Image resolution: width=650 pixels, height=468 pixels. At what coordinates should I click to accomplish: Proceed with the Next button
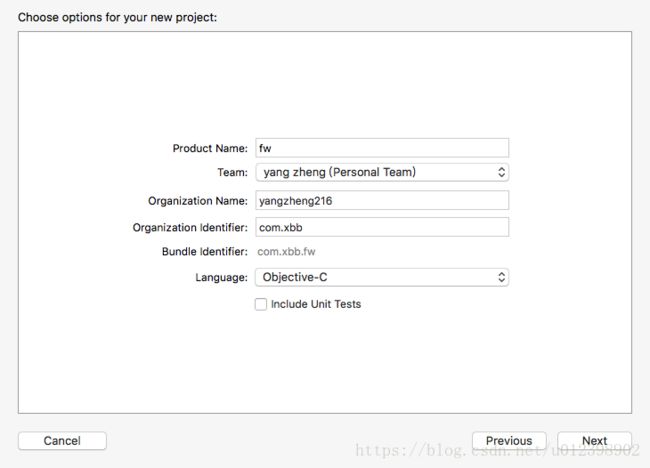(x=594, y=441)
